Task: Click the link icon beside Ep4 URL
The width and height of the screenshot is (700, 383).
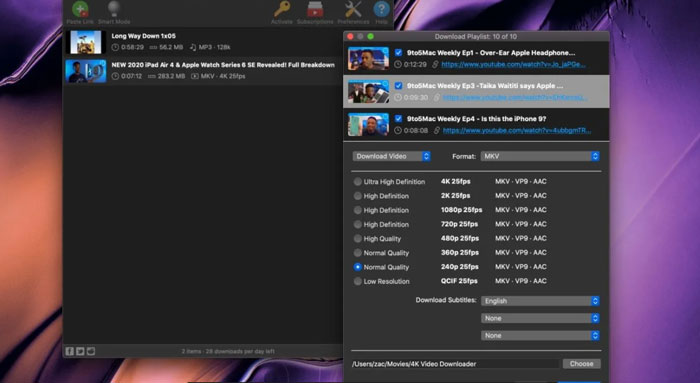Action: 437,130
